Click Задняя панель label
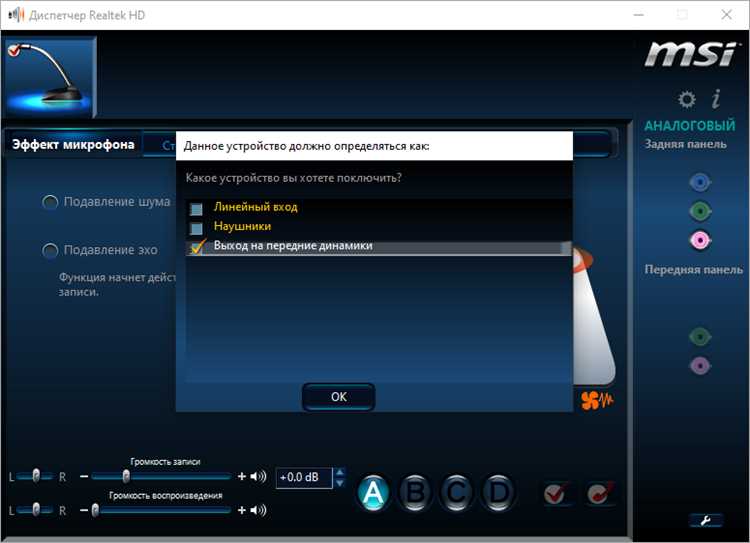Screen dimensions: 750x543 [x=685, y=144]
